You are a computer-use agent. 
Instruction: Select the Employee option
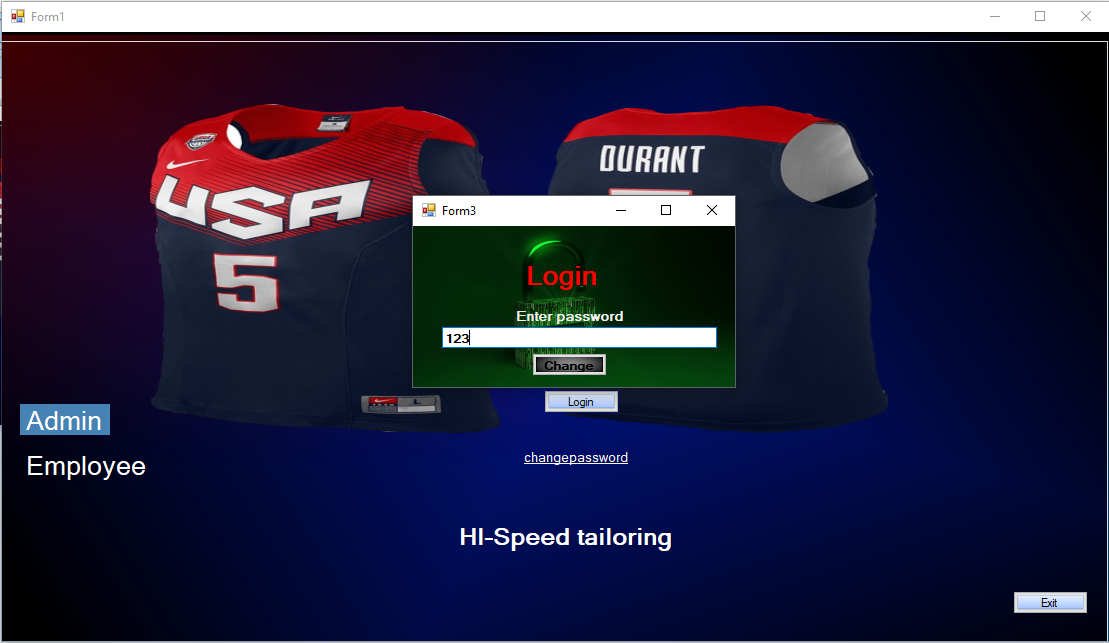(86, 466)
